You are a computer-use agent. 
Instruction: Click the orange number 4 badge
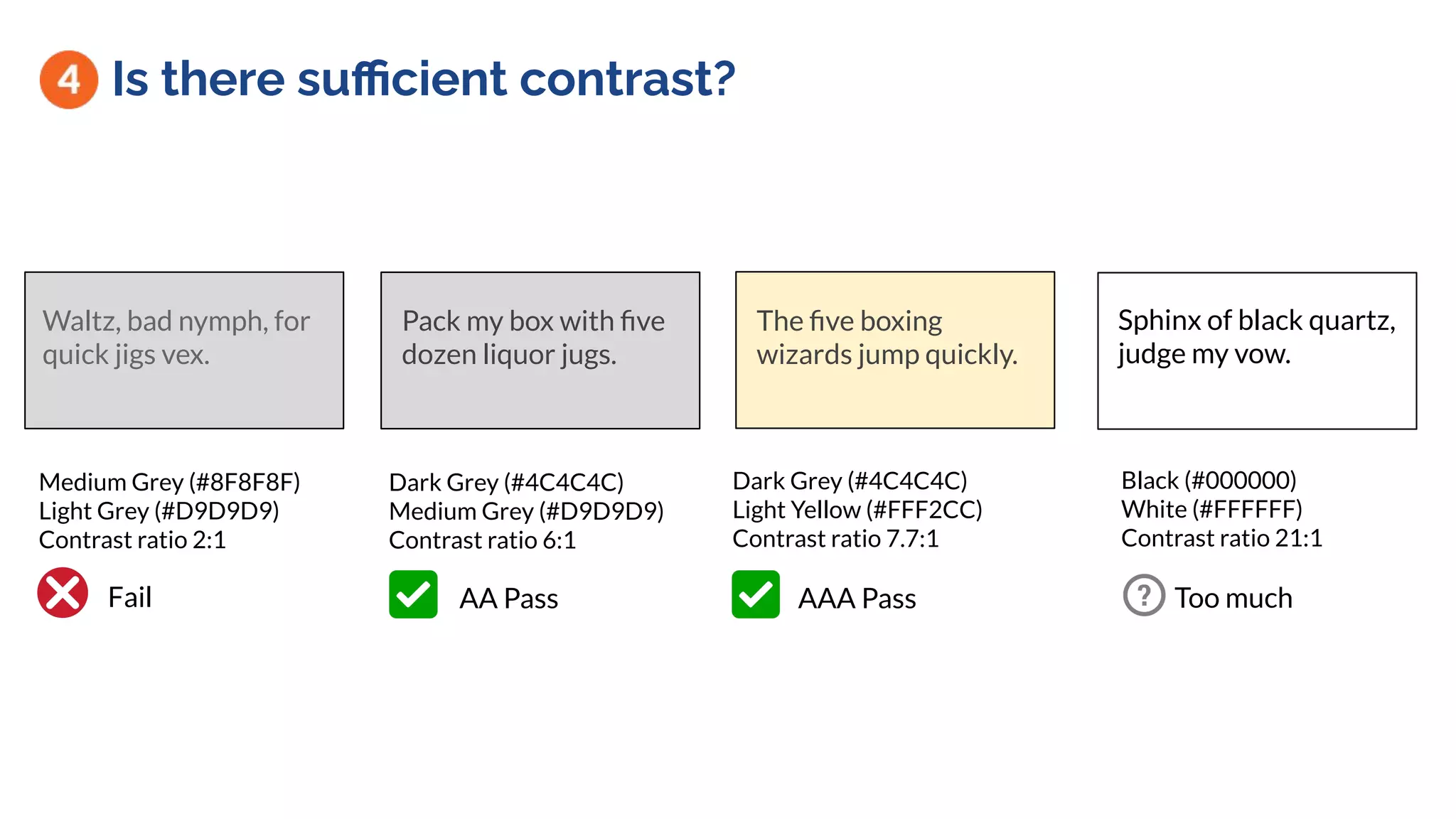(x=68, y=80)
